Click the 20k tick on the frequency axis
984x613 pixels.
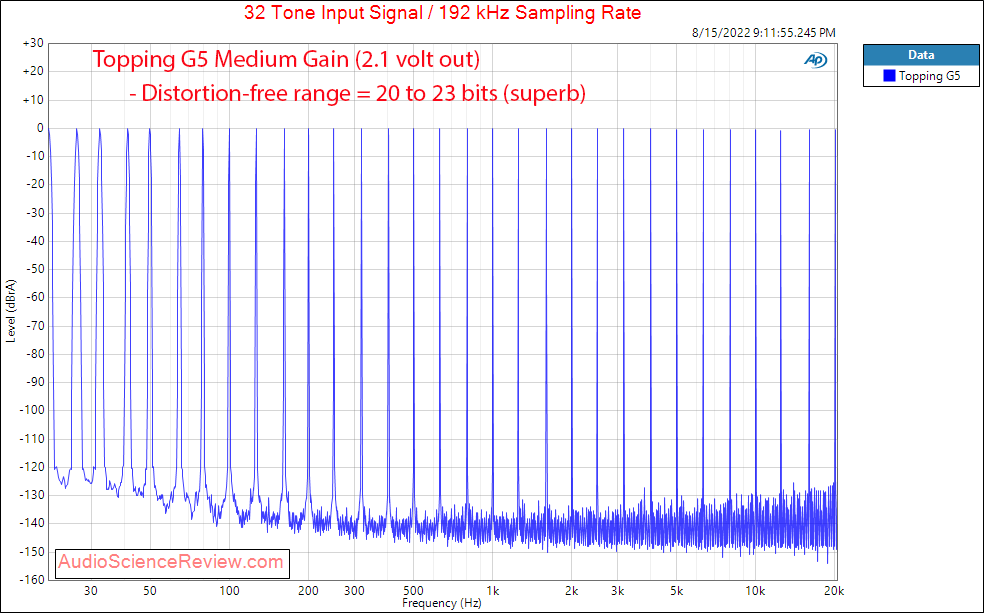(x=835, y=590)
